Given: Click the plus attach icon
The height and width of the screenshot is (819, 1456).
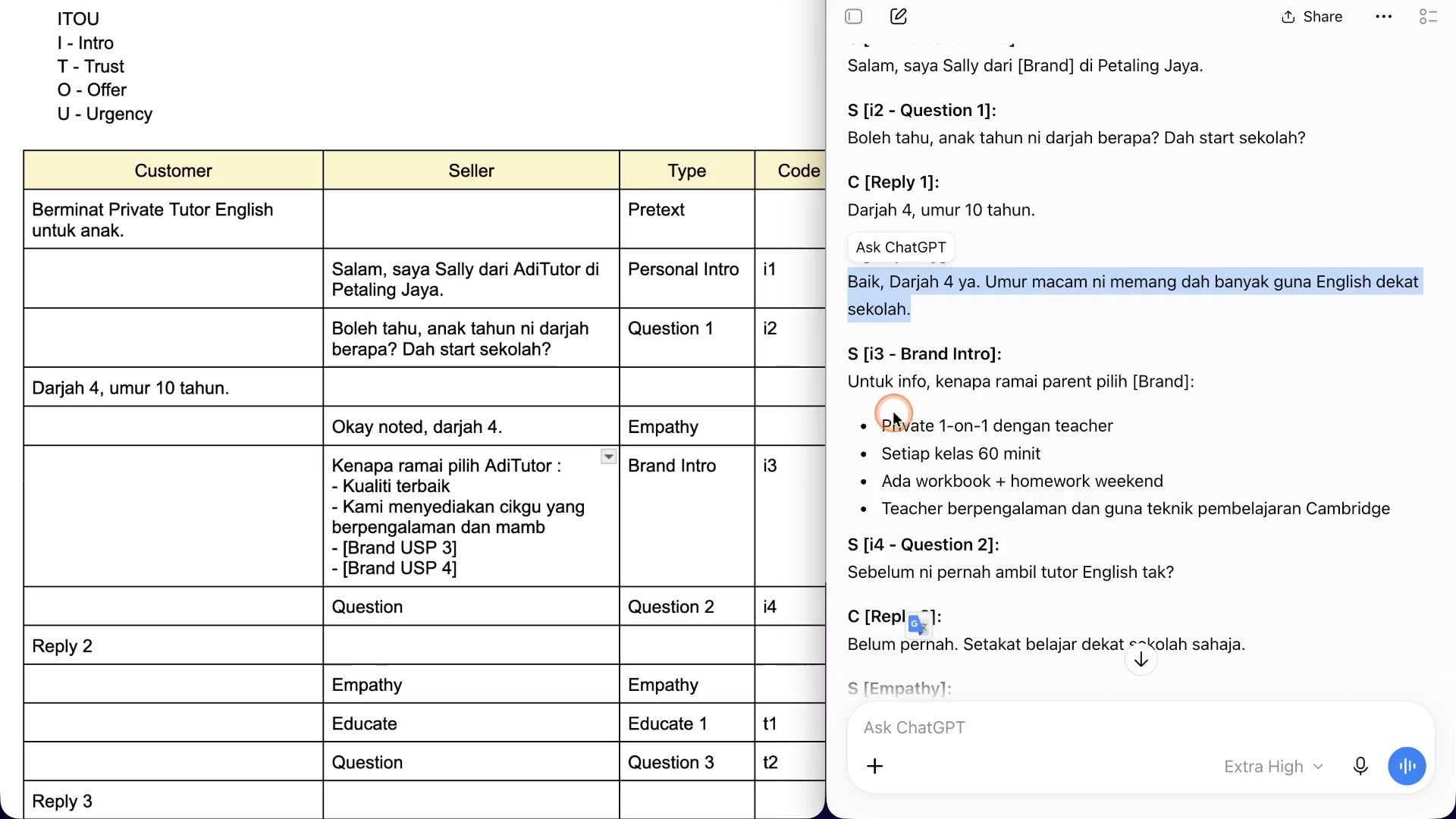Looking at the screenshot, I should pyautogui.click(x=875, y=767).
